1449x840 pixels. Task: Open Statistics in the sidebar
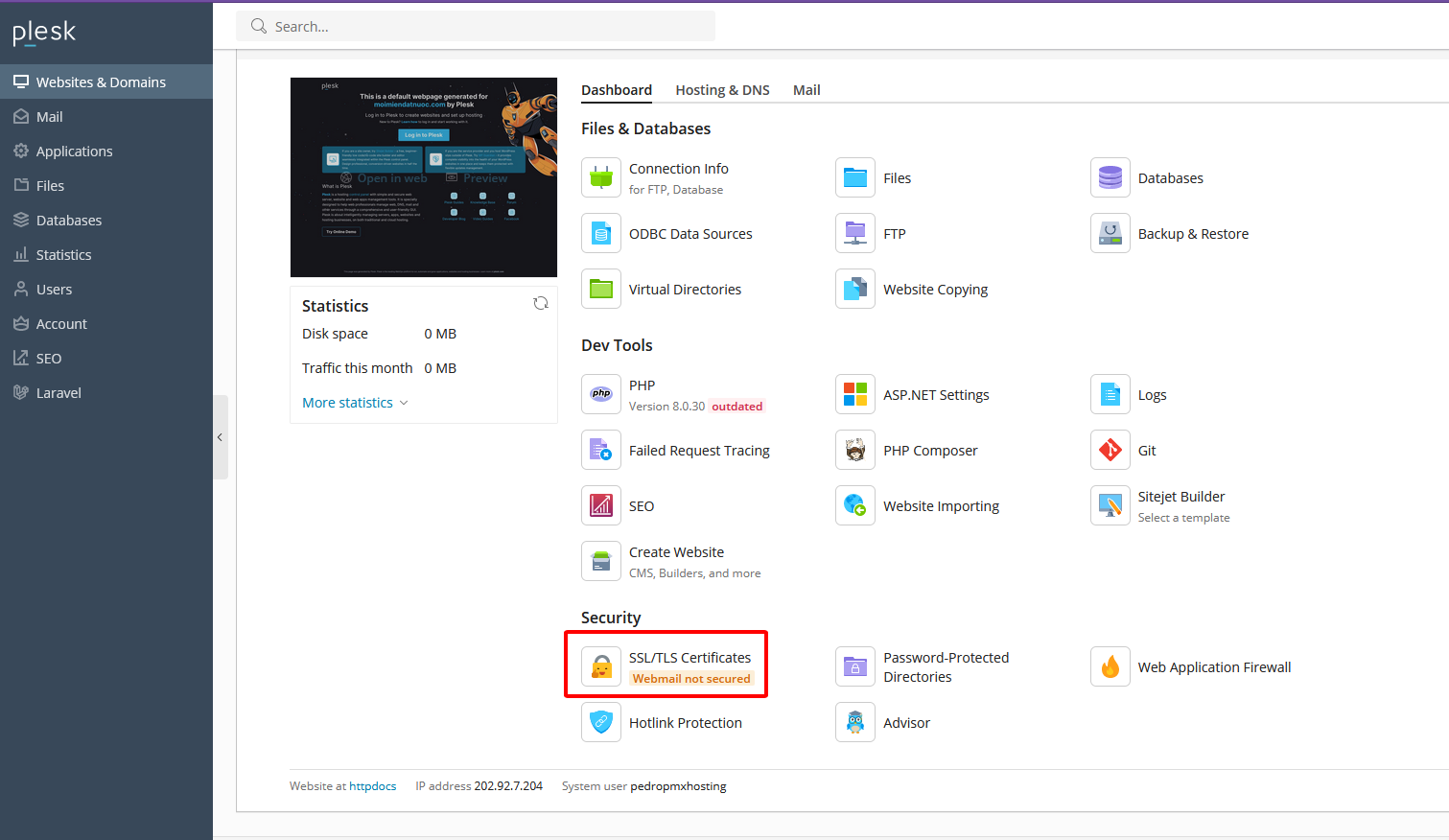pos(106,254)
